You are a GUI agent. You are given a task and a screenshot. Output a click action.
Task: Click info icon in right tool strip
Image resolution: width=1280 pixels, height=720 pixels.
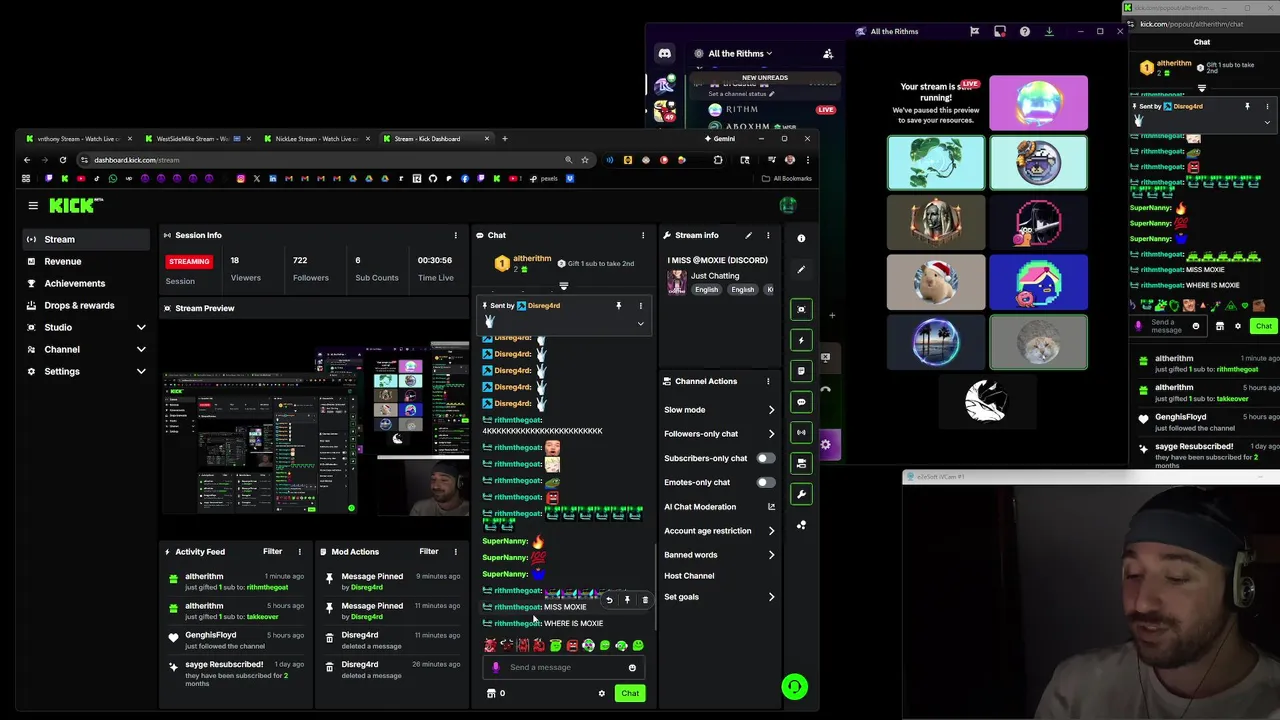coord(801,238)
